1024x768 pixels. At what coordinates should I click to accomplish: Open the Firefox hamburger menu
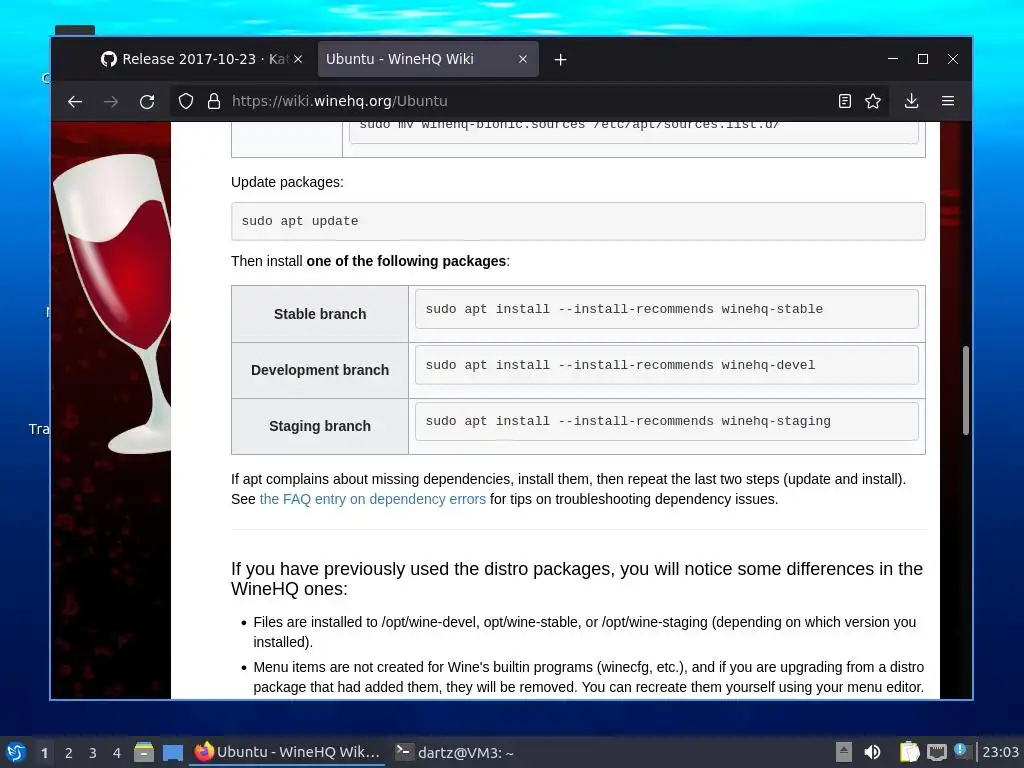click(x=948, y=101)
